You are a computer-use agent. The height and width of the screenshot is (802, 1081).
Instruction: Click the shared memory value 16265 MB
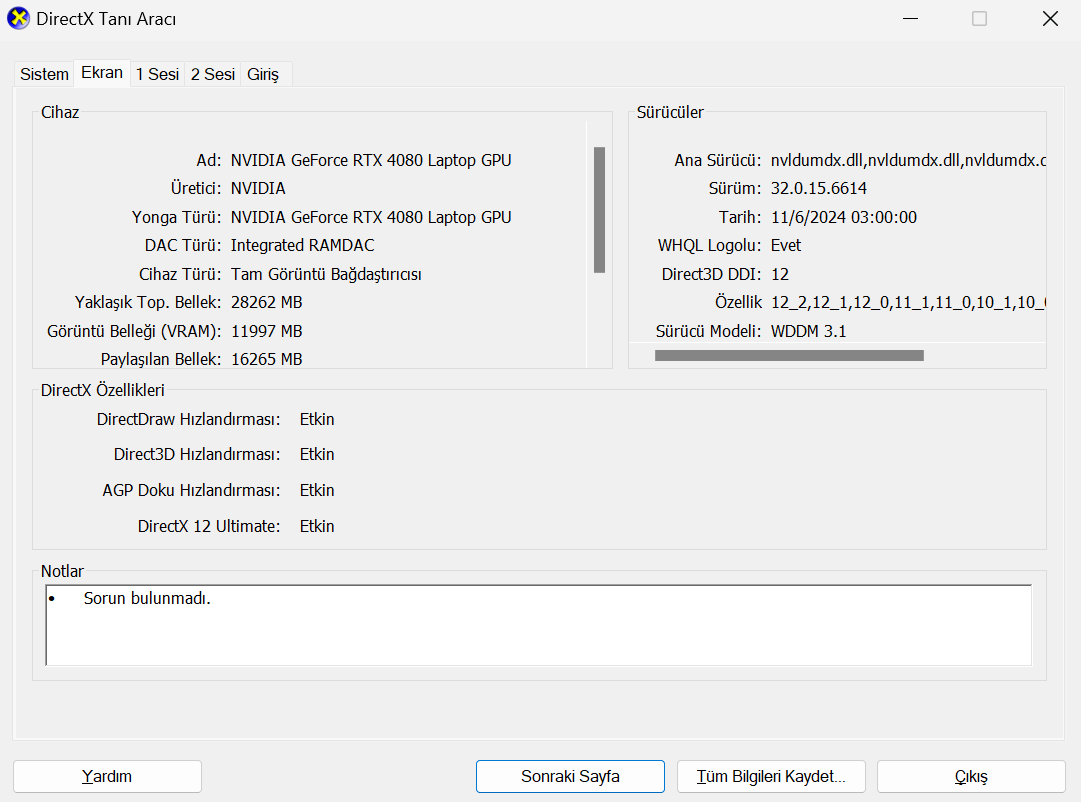[x=267, y=359]
